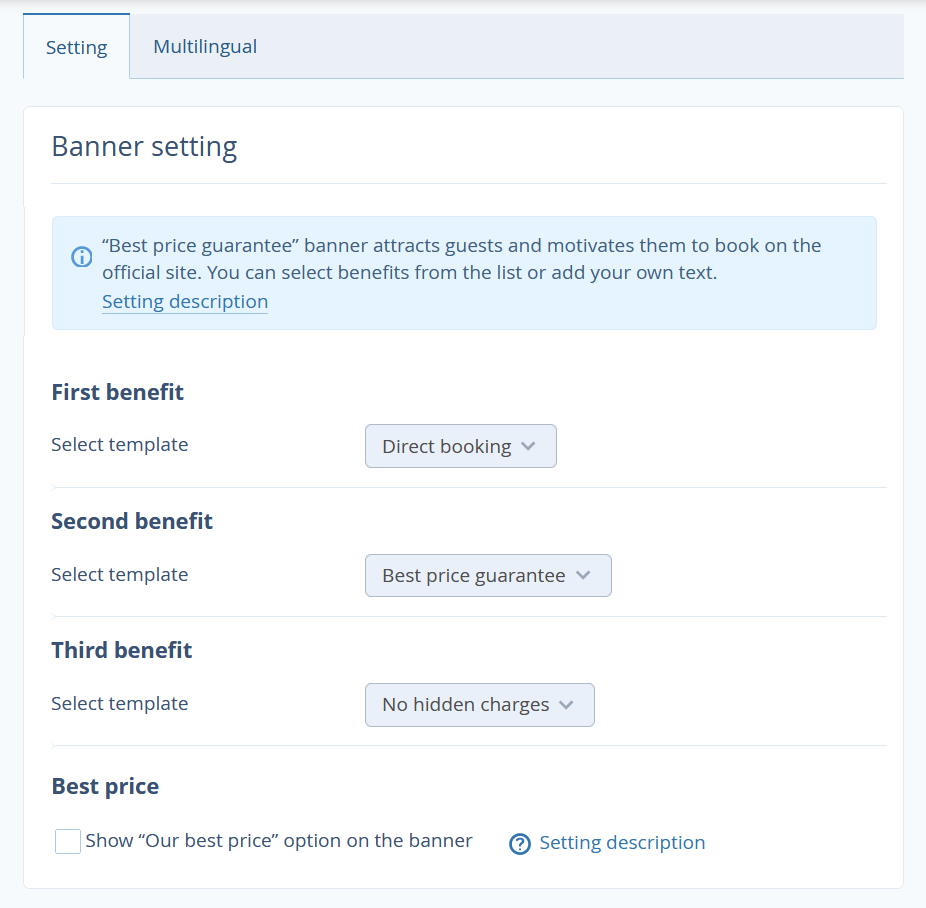Click the Best price section heading

pos(105,786)
